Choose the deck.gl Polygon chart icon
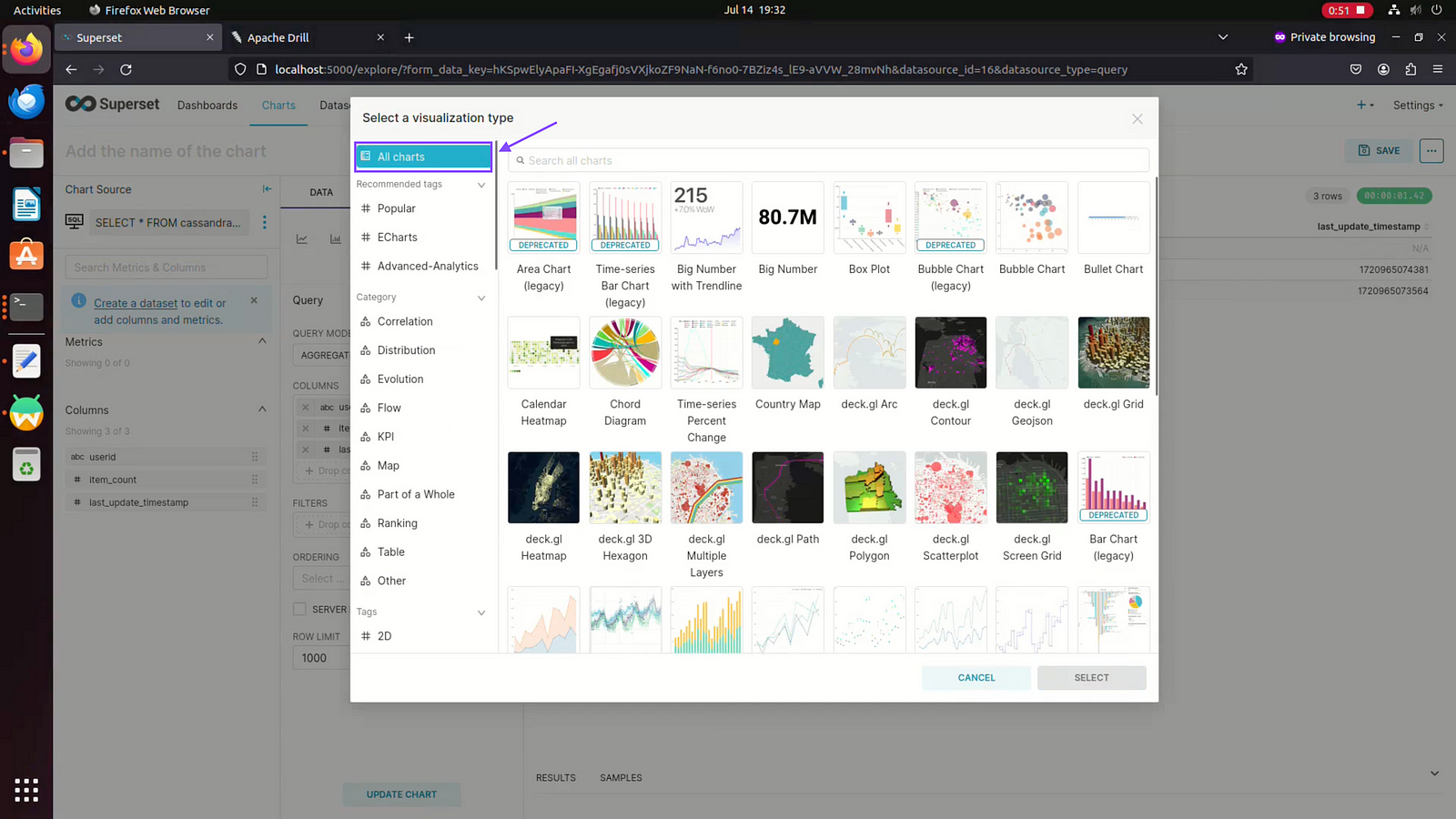Viewport: 1456px width, 819px height. (869, 488)
